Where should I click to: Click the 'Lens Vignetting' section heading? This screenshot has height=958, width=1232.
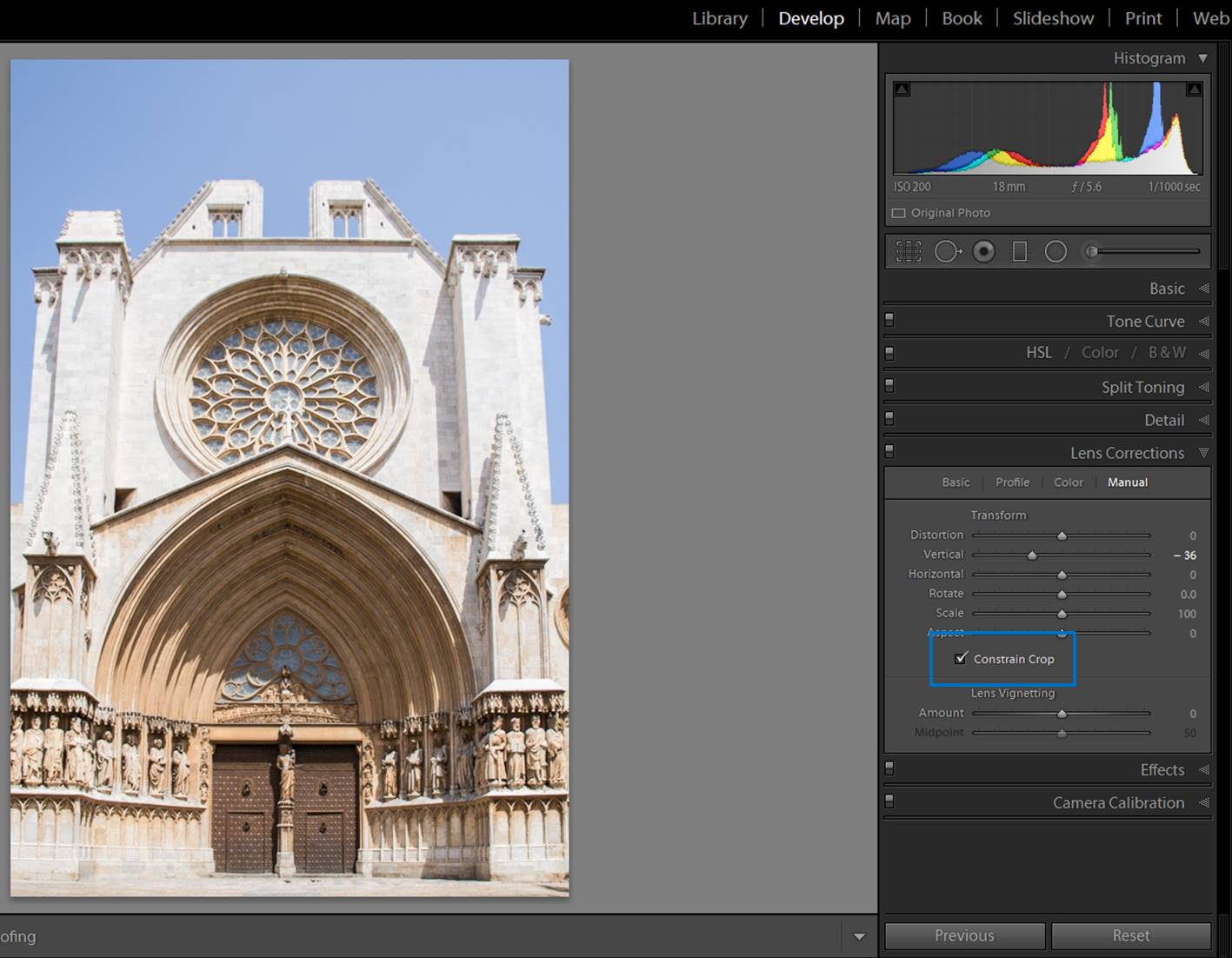tap(1013, 693)
